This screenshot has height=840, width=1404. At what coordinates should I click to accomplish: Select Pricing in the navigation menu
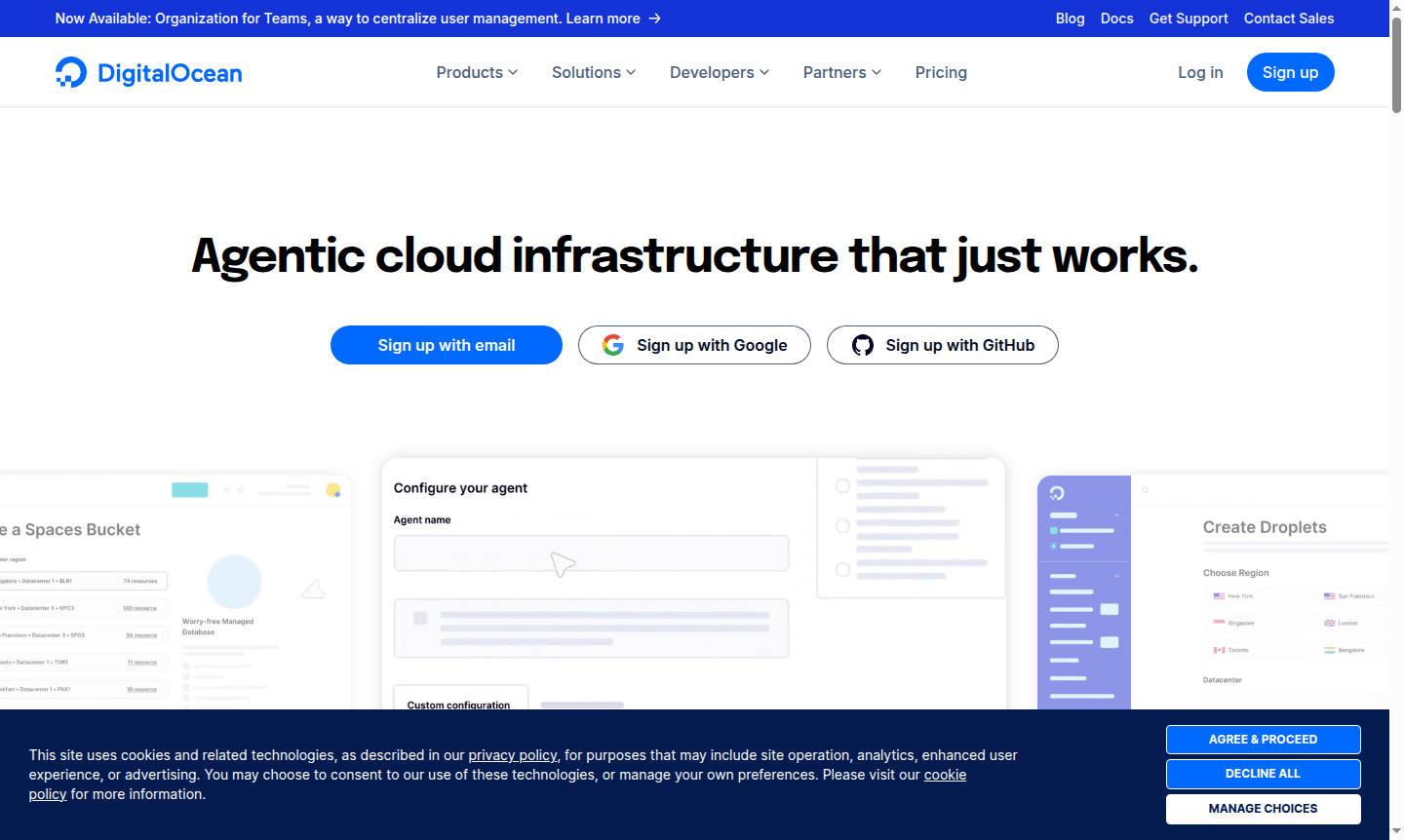click(x=941, y=72)
